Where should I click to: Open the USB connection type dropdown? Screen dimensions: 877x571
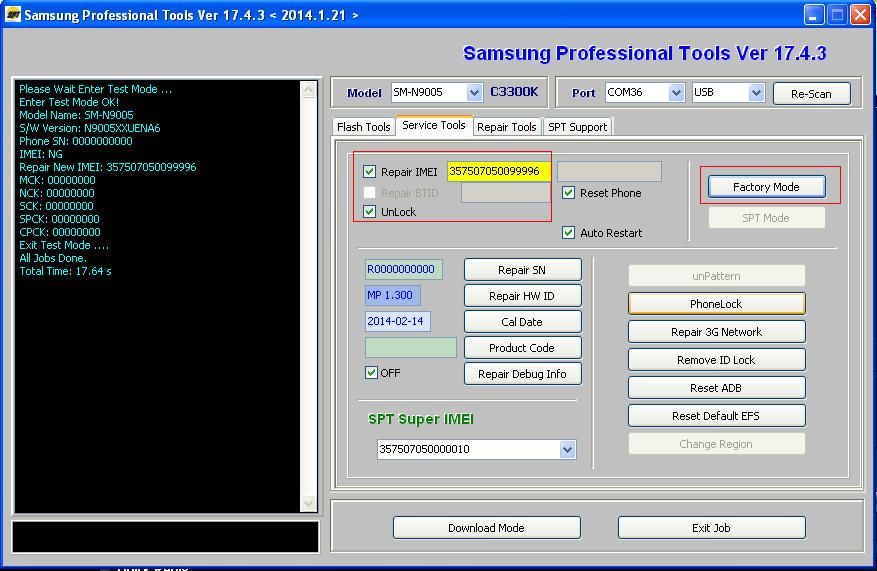point(756,92)
